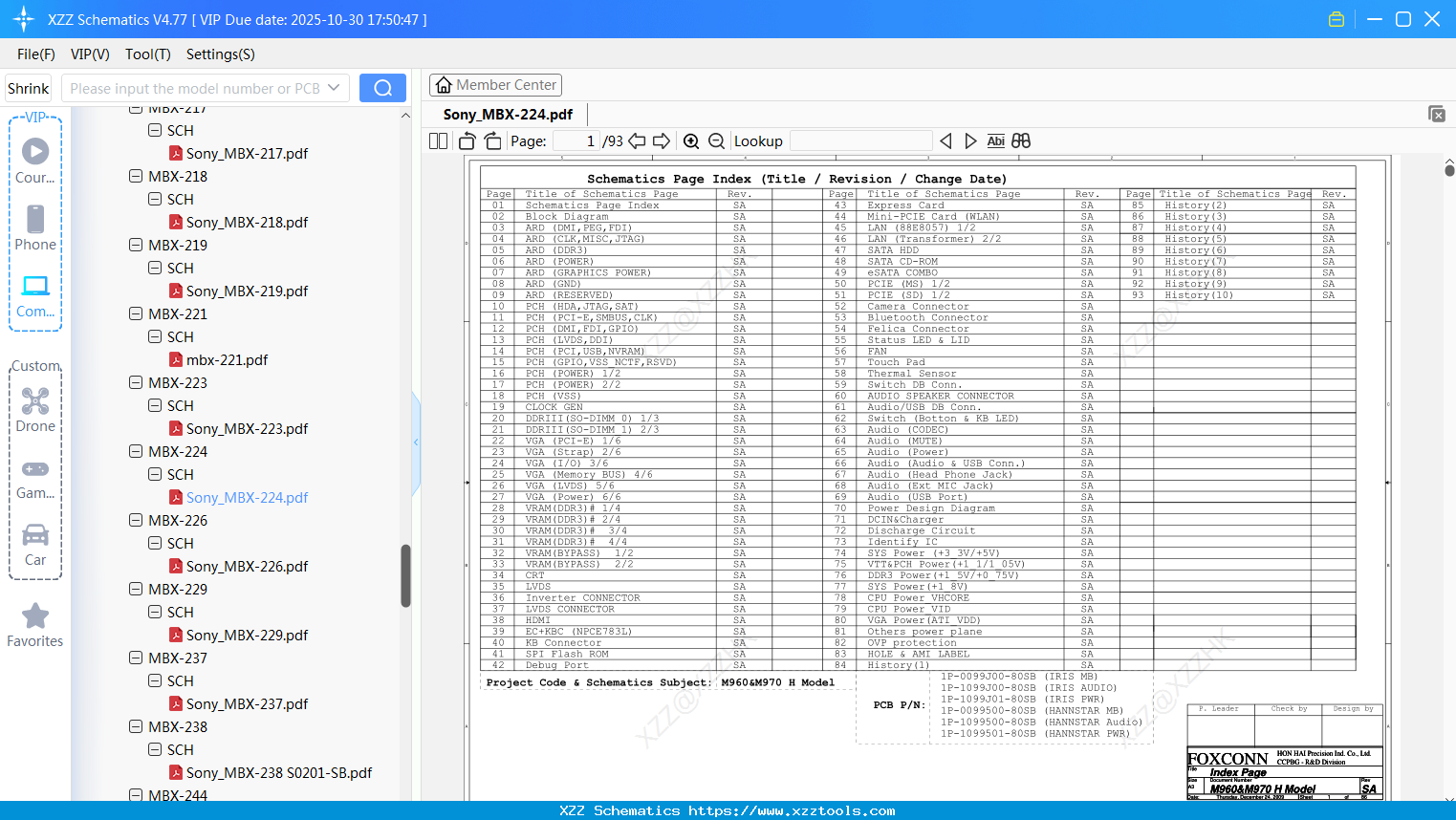Rotate the page counterclockwise
Screen dimensions: 1456x820
pyautogui.click(x=467, y=141)
